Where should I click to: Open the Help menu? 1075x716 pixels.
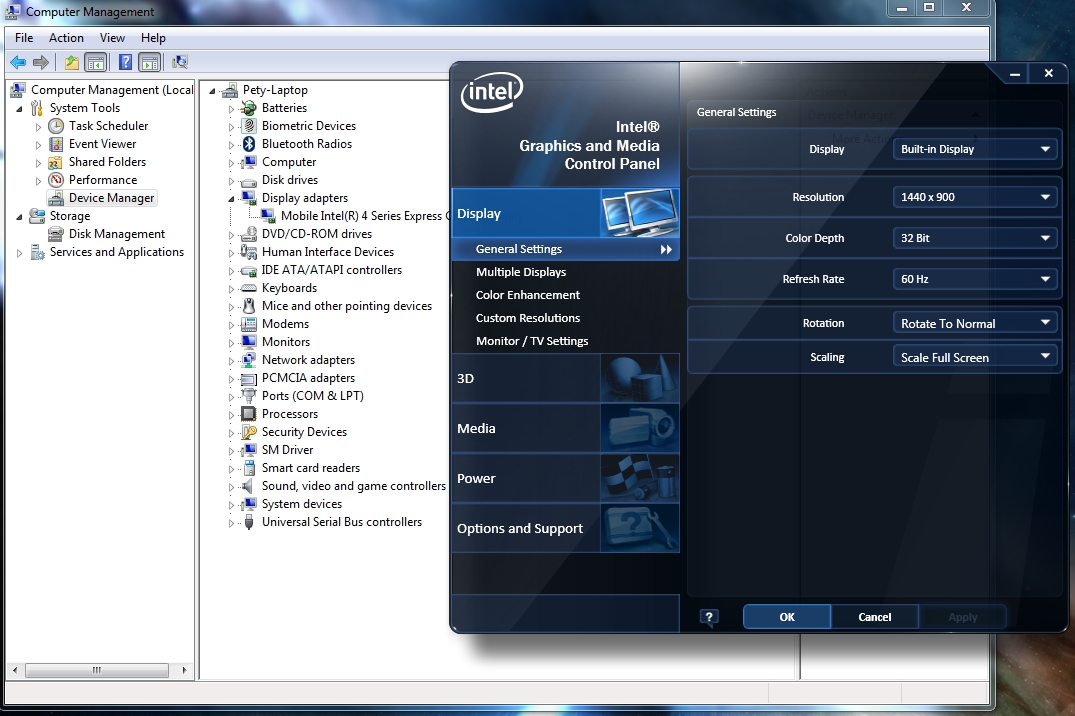(x=154, y=38)
